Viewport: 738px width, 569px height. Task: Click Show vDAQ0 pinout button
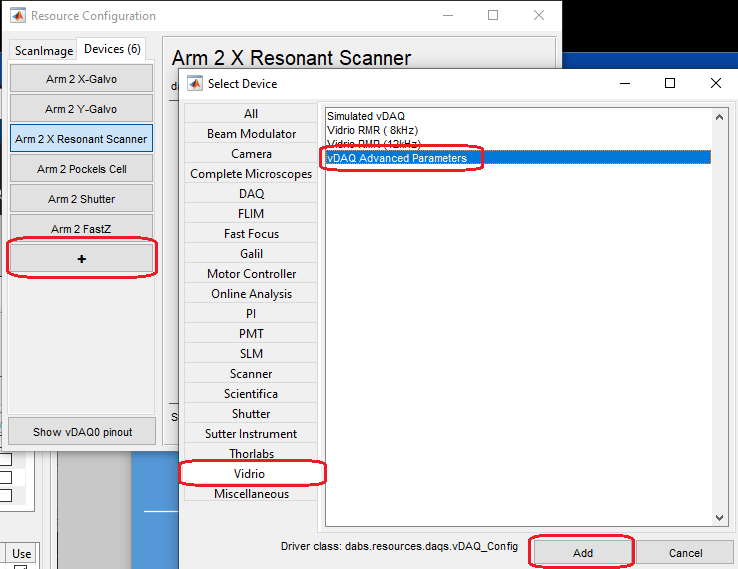click(x=81, y=432)
